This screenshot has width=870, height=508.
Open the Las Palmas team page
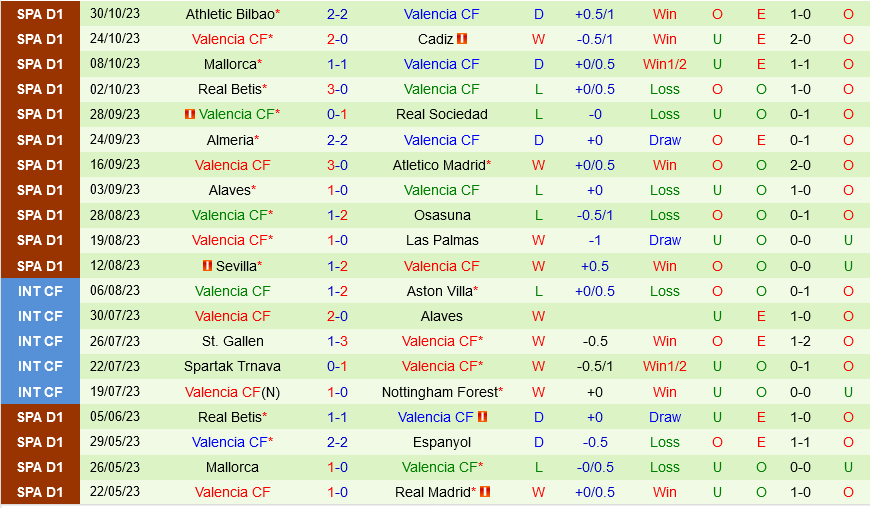[442, 240]
